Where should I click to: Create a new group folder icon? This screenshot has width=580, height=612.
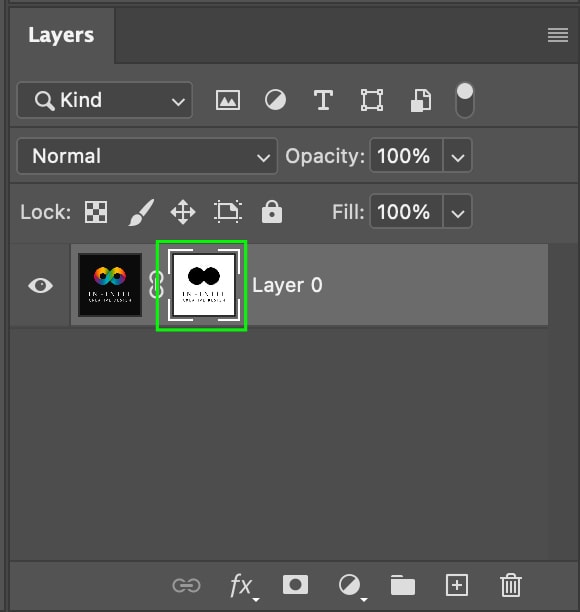403,585
